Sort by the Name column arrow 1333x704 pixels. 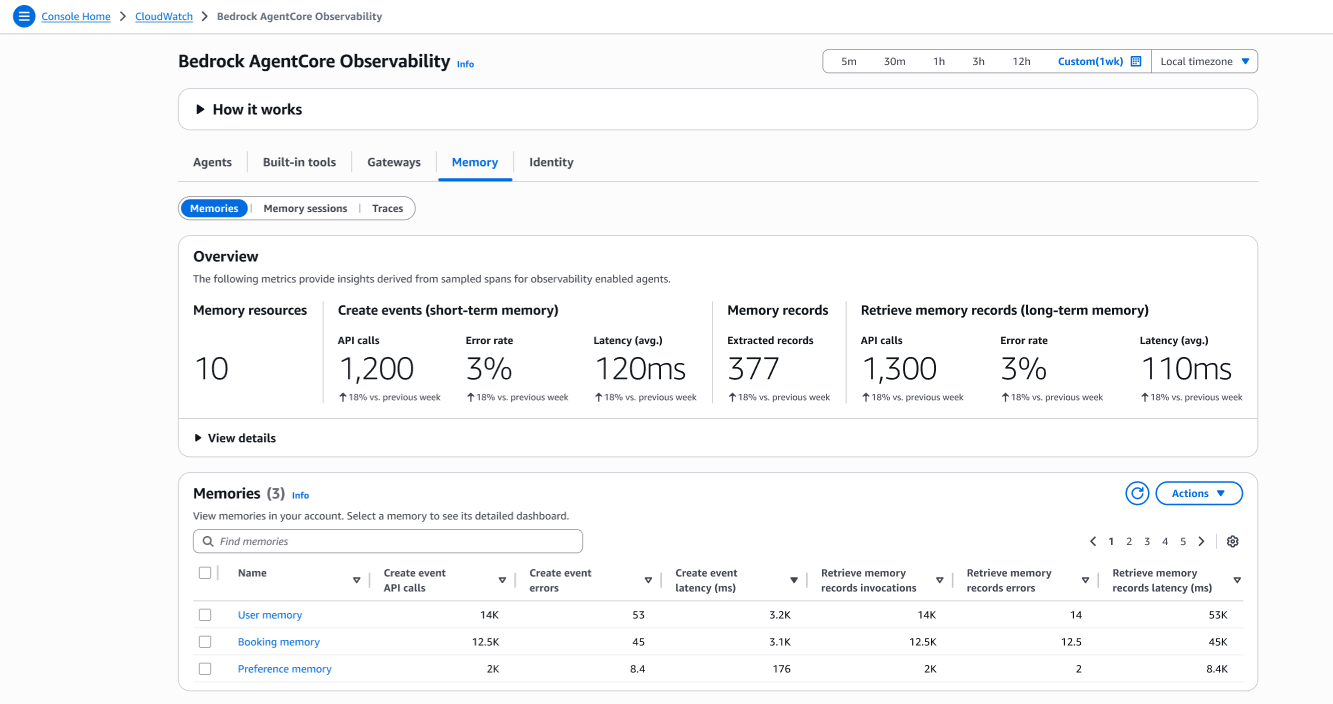357,580
